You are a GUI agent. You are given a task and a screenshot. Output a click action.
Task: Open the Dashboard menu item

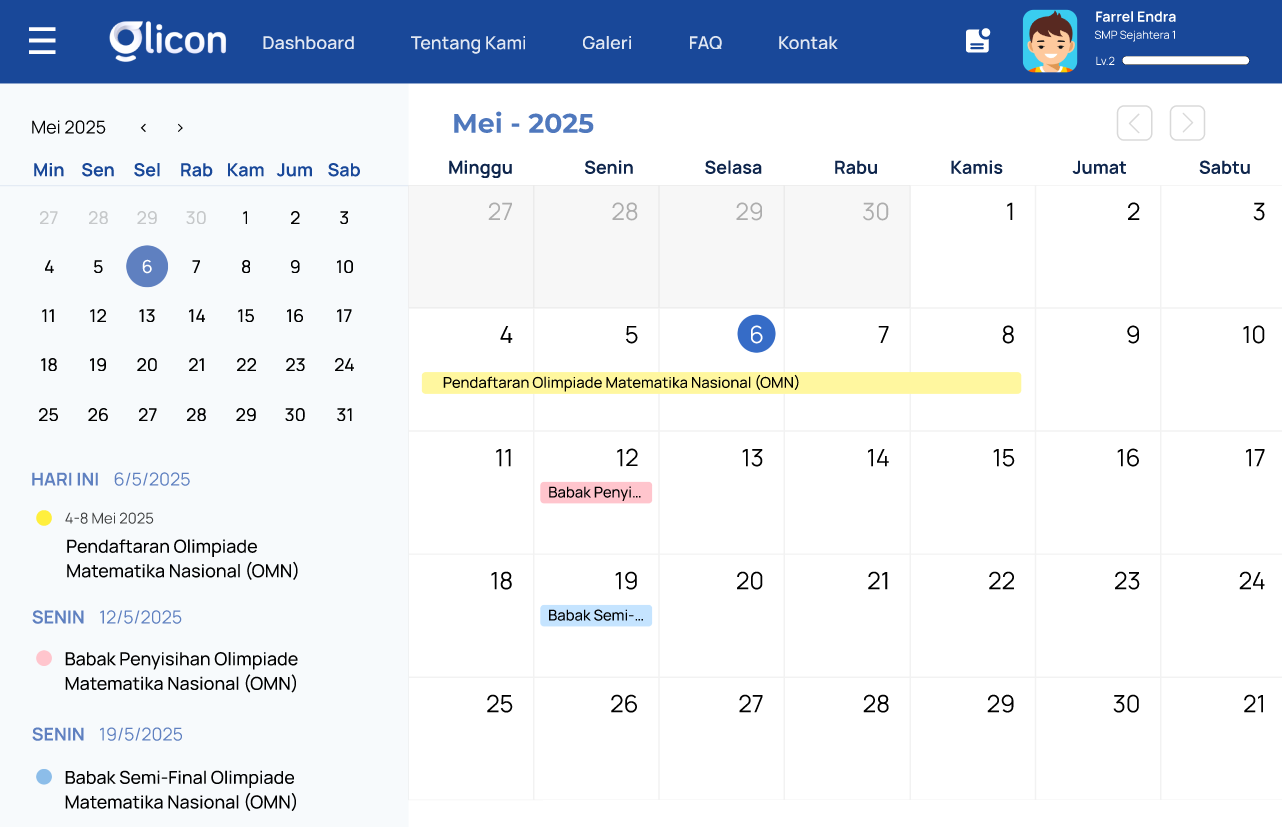(308, 43)
